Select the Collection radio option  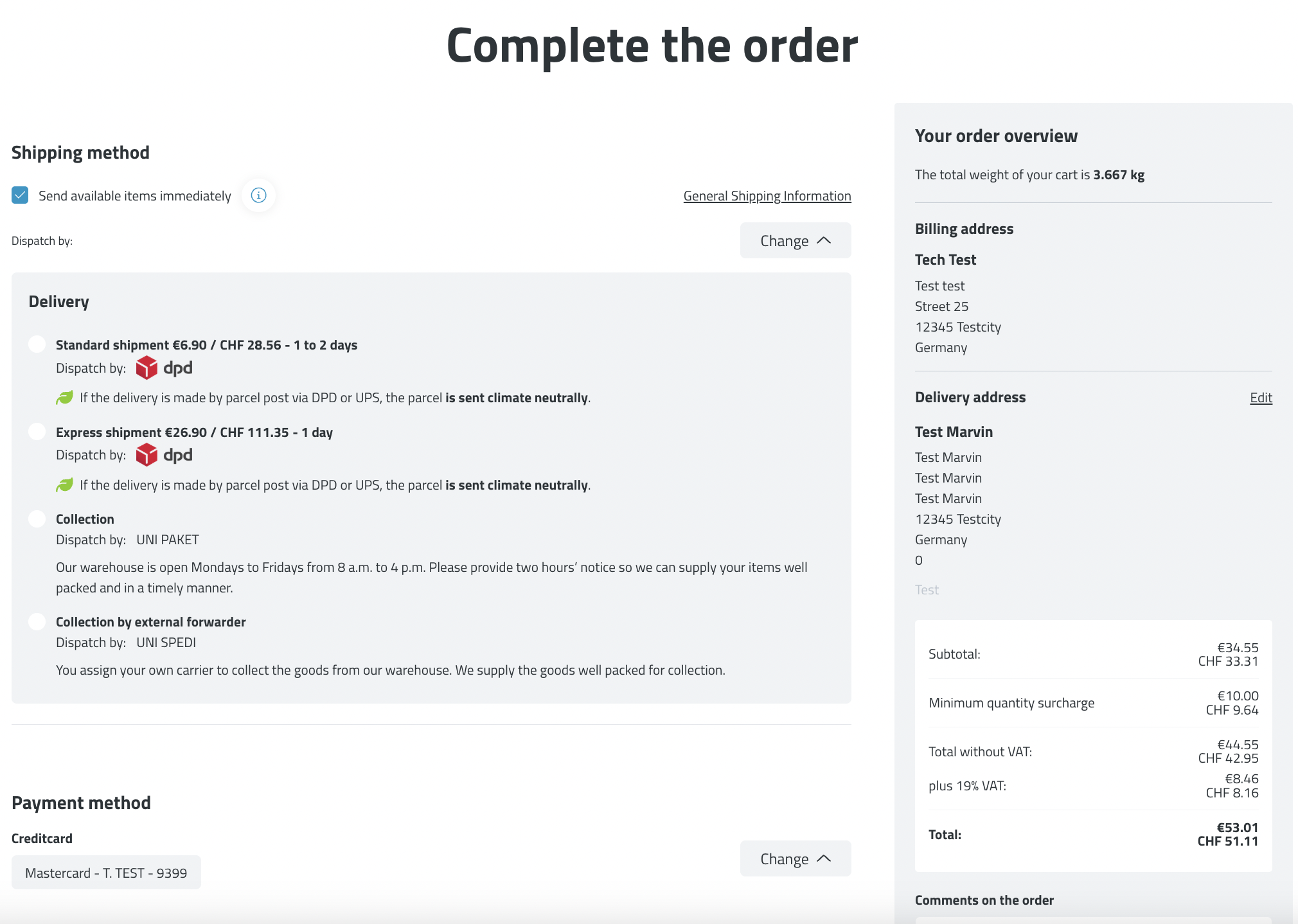[x=37, y=519]
